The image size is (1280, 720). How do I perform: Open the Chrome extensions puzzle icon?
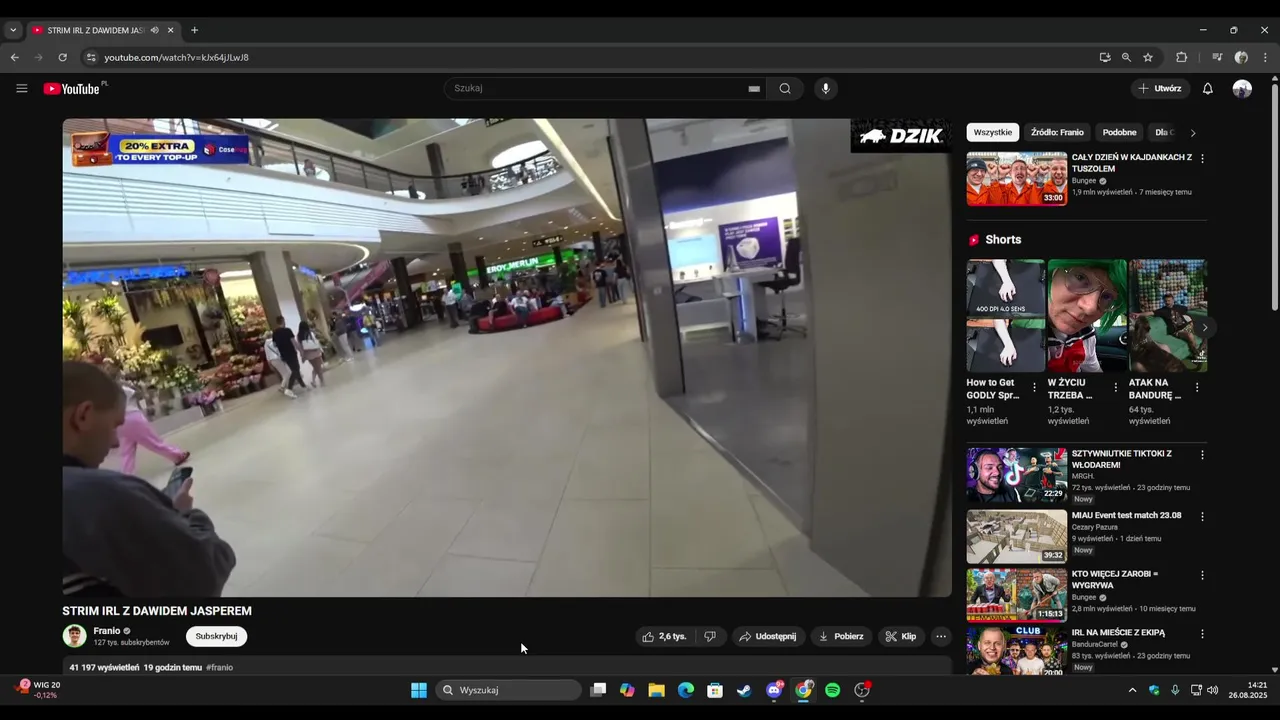click(x=1181, y=57)
